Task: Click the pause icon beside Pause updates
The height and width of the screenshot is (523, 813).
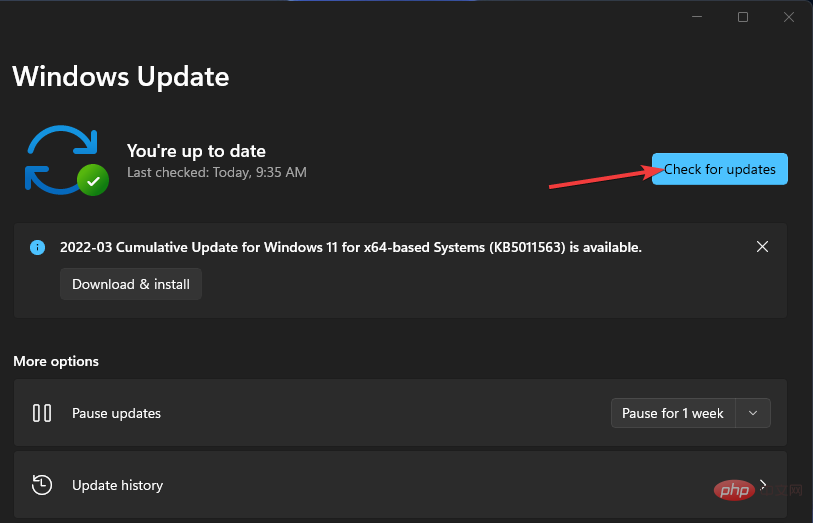Action: (x=42, y=413)
